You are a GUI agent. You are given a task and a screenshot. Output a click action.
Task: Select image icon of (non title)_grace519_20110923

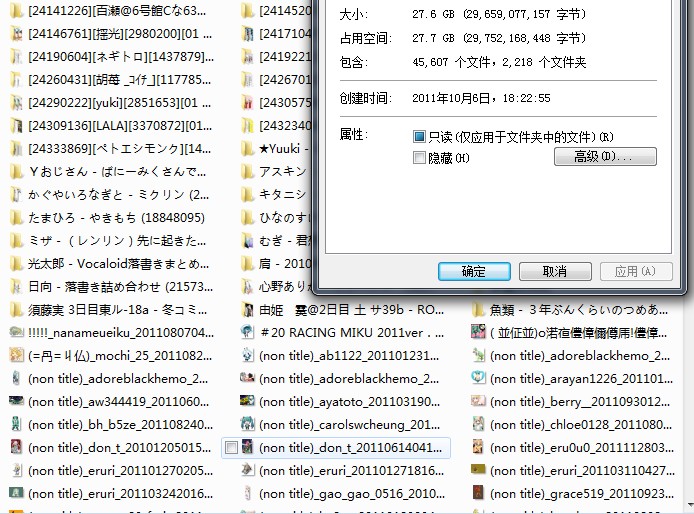click(x=478, y=493)
